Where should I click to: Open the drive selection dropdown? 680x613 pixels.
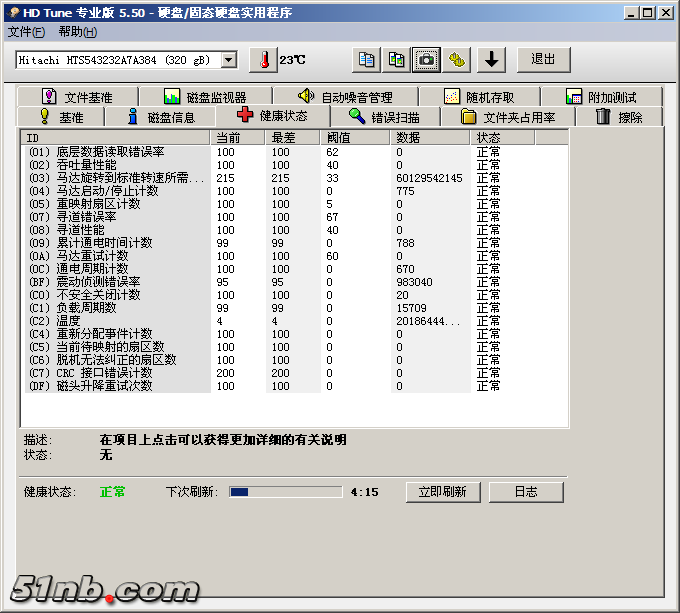[229, 60]
